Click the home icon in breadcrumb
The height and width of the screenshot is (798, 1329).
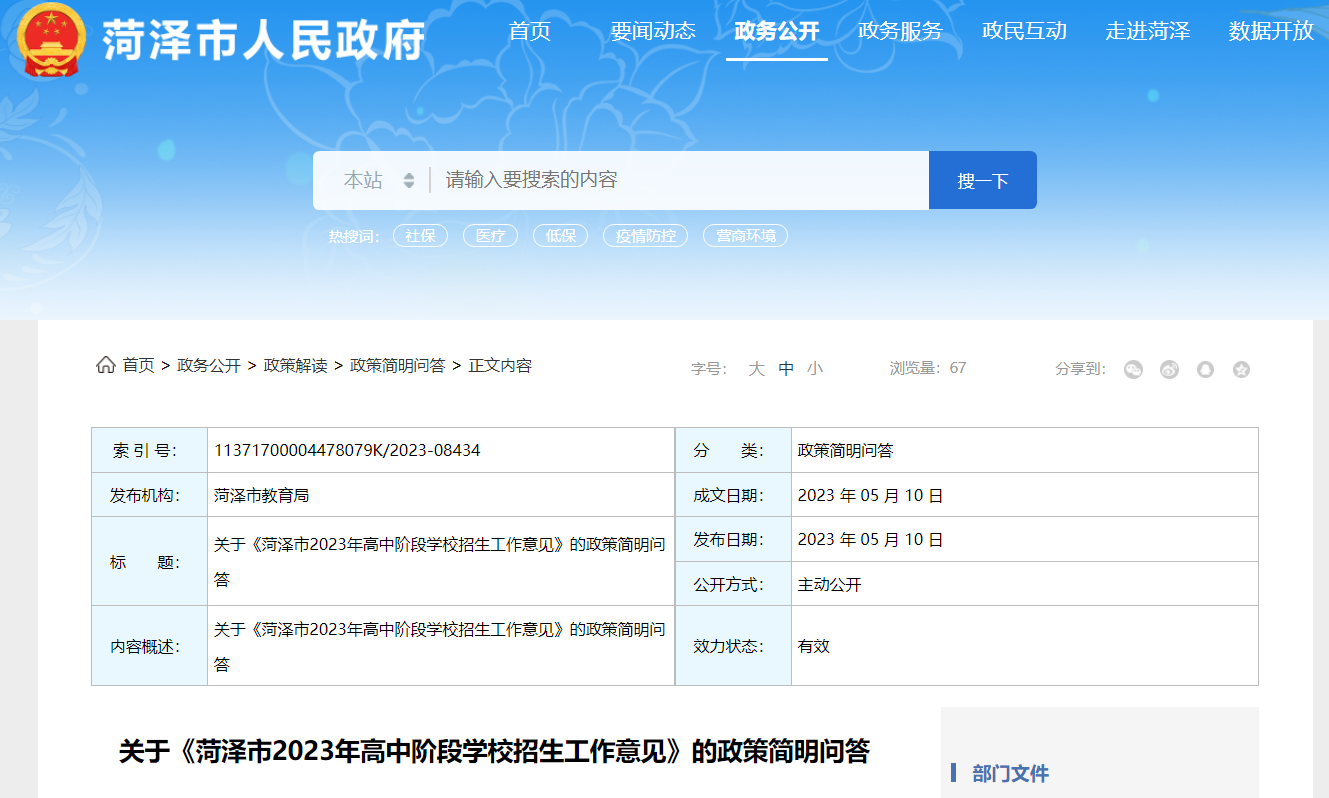[105, 366]
